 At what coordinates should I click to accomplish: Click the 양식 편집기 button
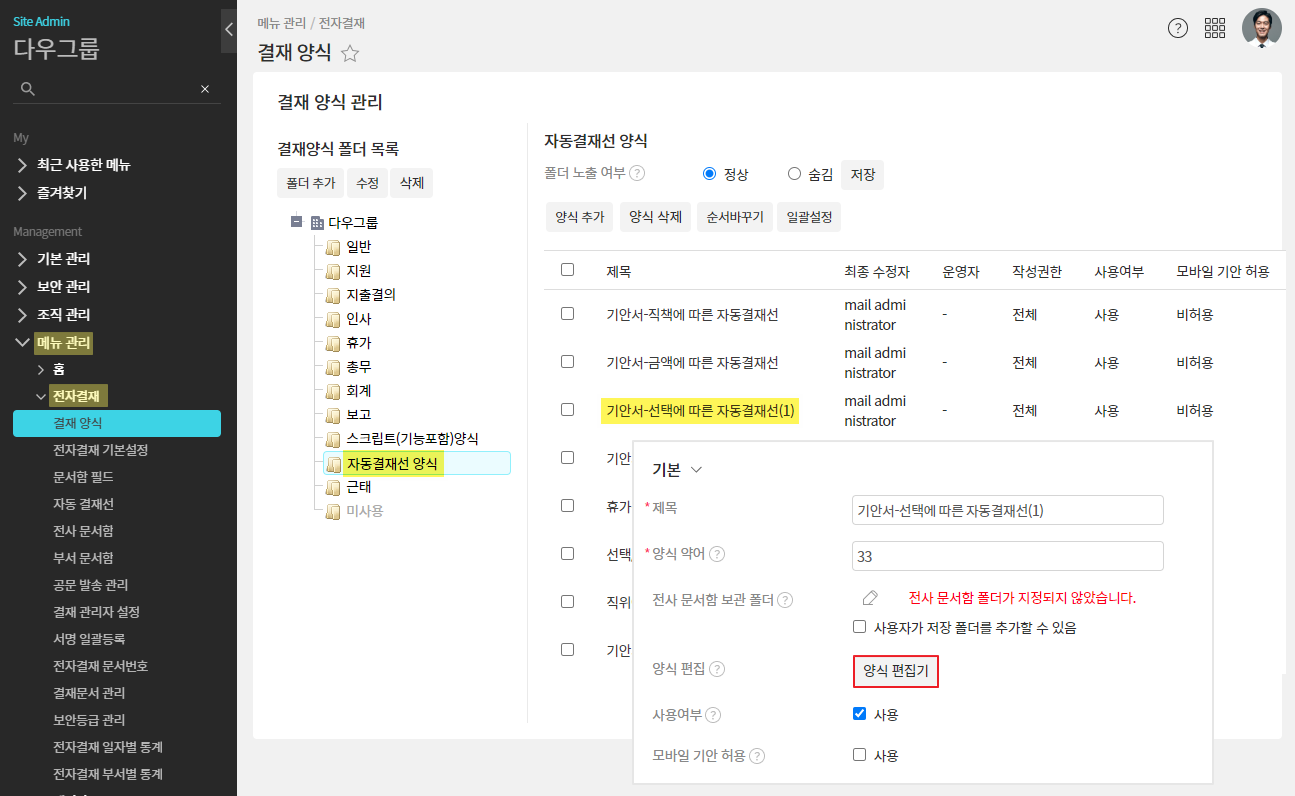[x=896, y=672]
